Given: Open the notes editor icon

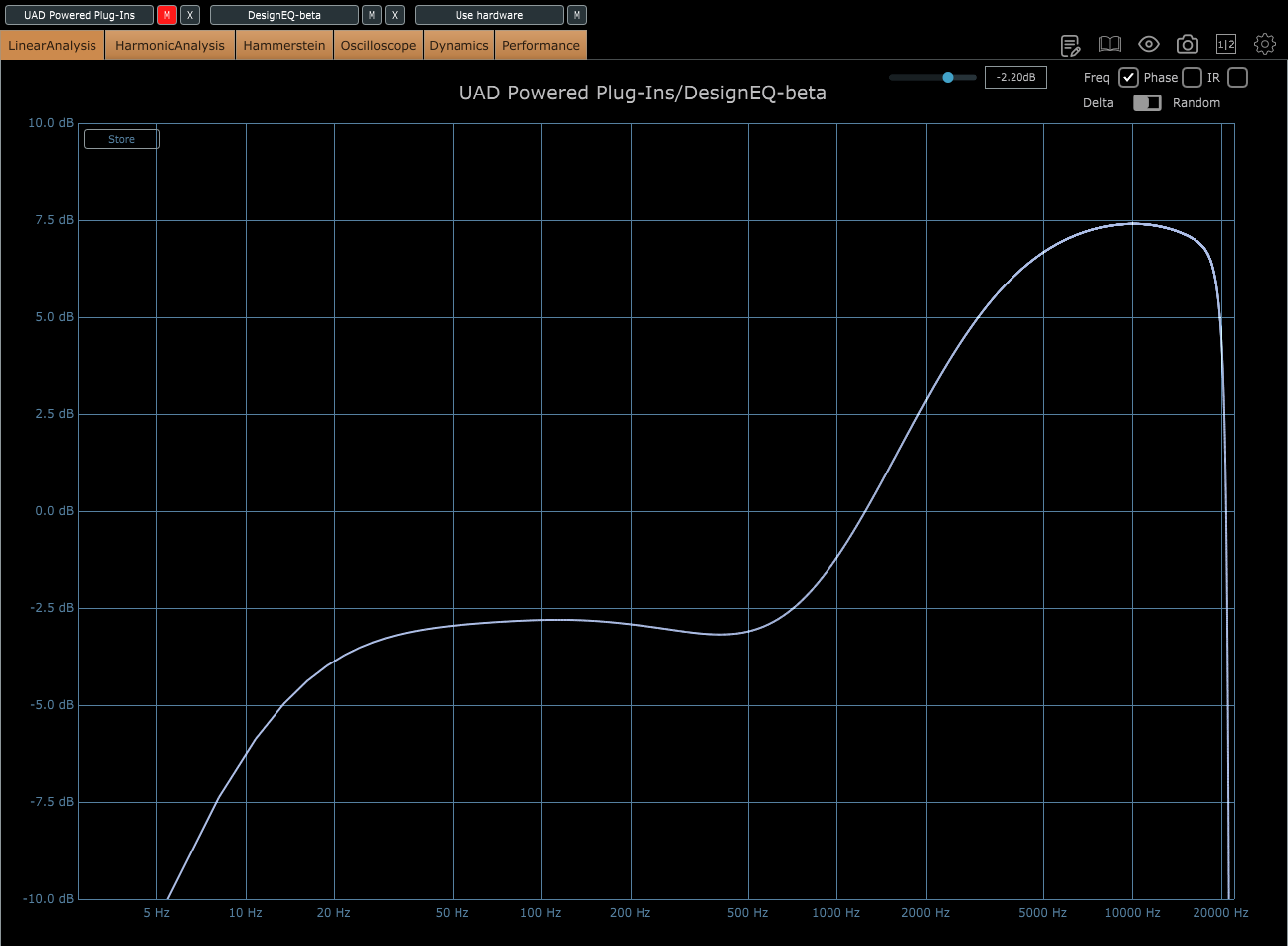Looking at the screenshot, I should [x=1070, y=45].
